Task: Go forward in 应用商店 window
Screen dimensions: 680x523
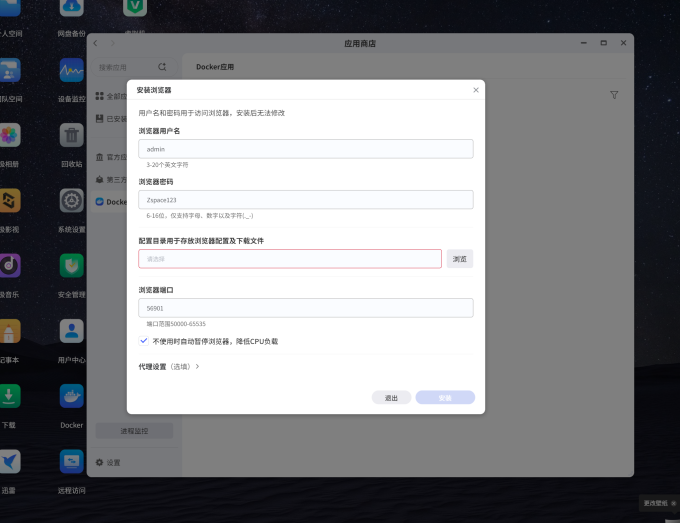Action: 113,43
